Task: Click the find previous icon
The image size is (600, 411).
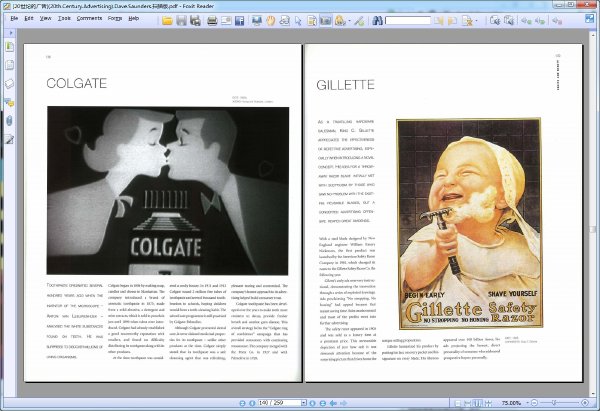Action: (439, 21)
